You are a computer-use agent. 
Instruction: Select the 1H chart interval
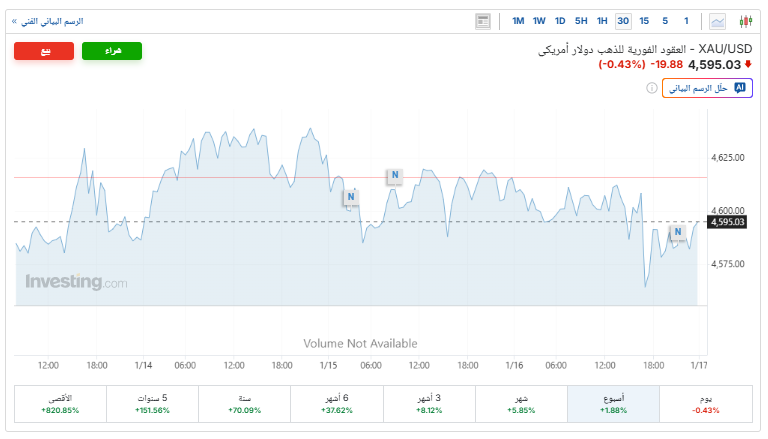pyautogui.click(x=602, y=21)
